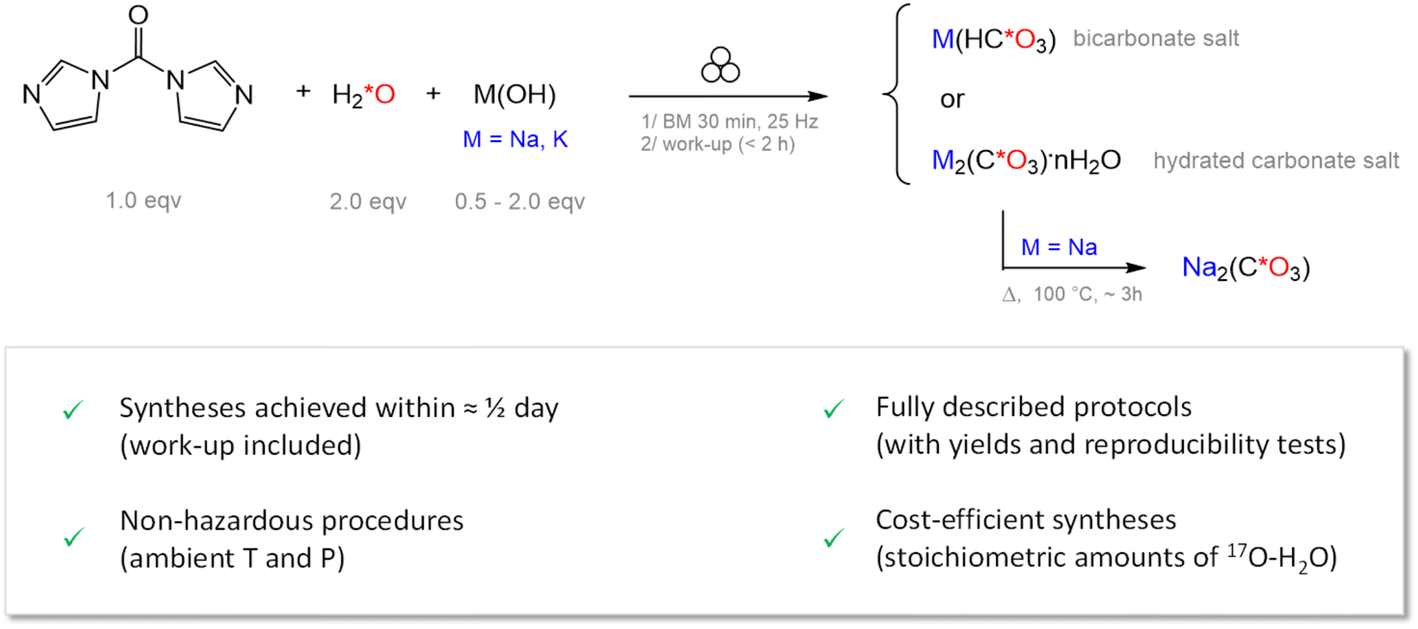Click the M(HC*O3) bicarbonate salt formula
Viewport: 1418px width, 629px height.
coord(992,42)
